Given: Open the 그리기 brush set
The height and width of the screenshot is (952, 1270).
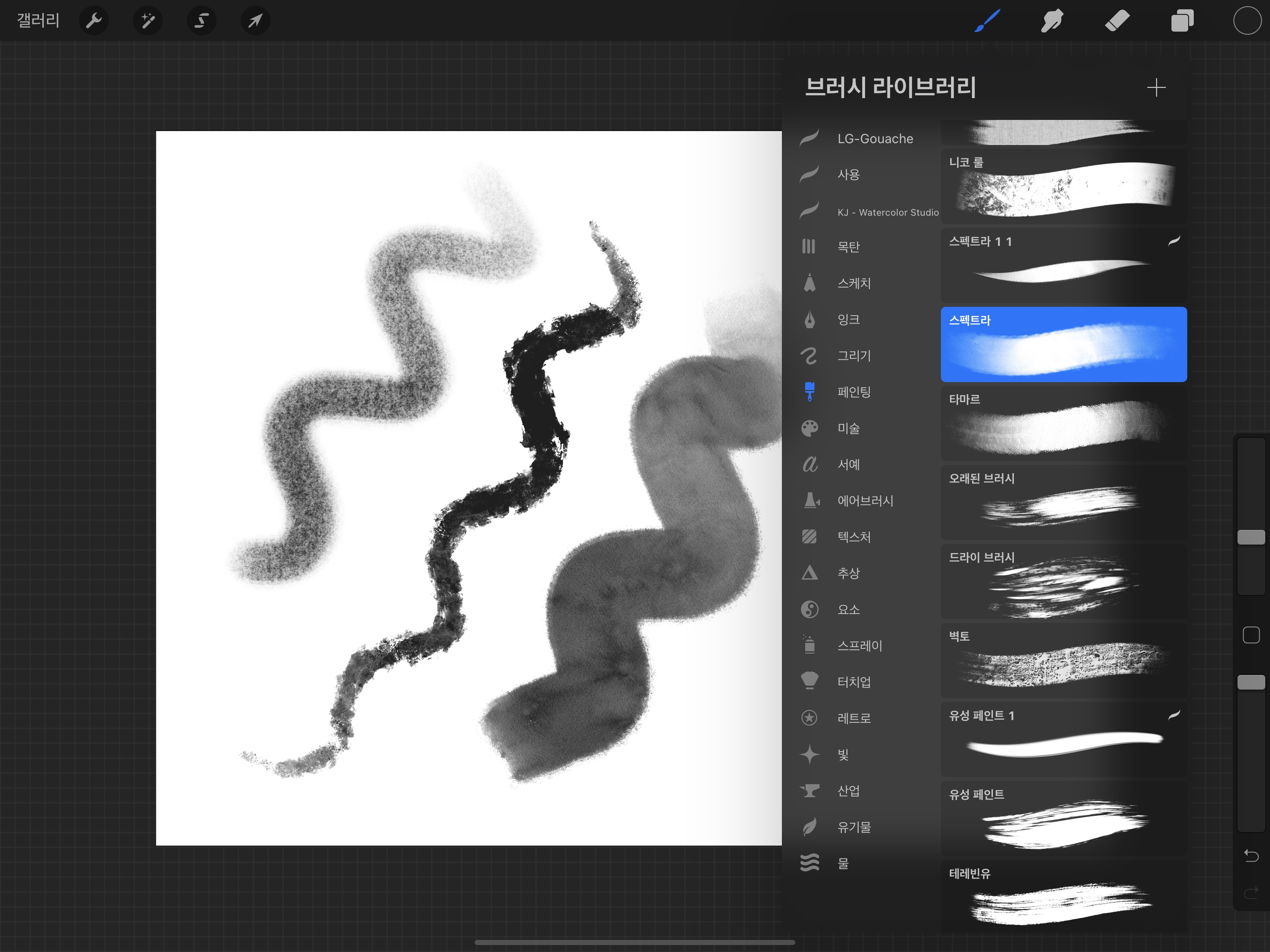Looking at the screenshot, I should coord(861,356).
